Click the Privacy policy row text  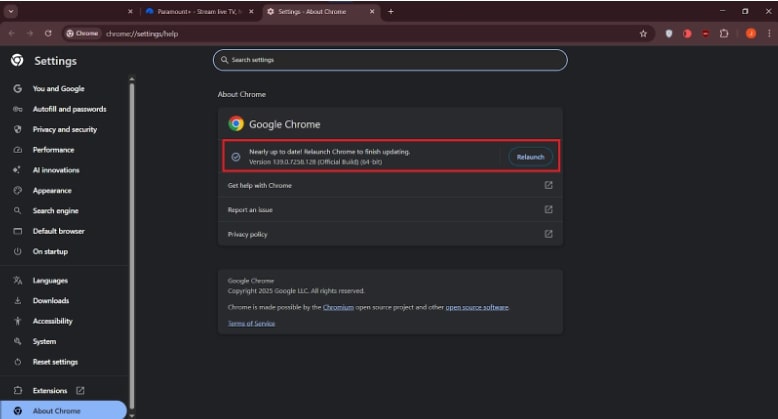click(x=247, y=234)
